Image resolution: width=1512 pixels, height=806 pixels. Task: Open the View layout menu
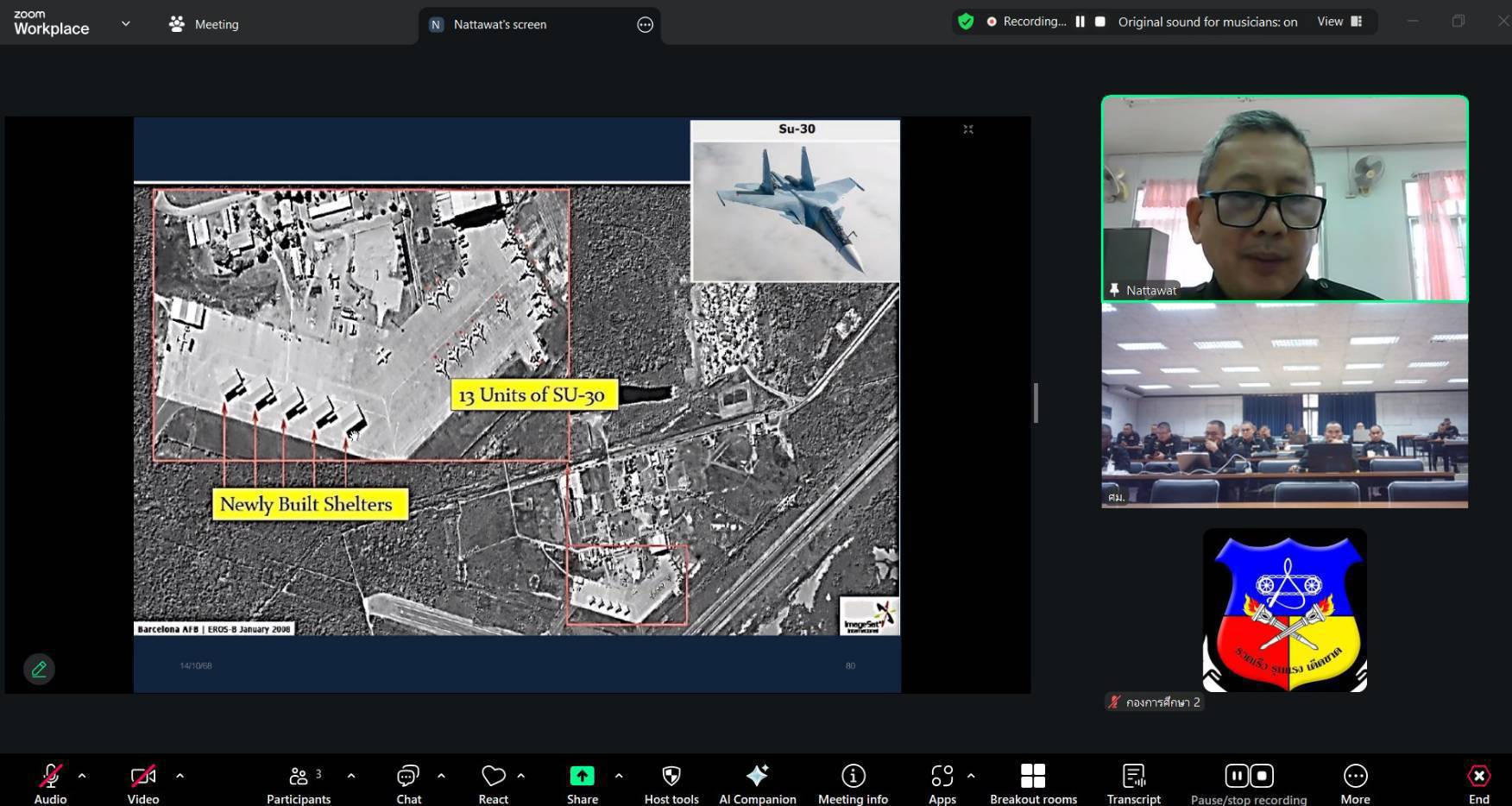[x=1339, y=22]
